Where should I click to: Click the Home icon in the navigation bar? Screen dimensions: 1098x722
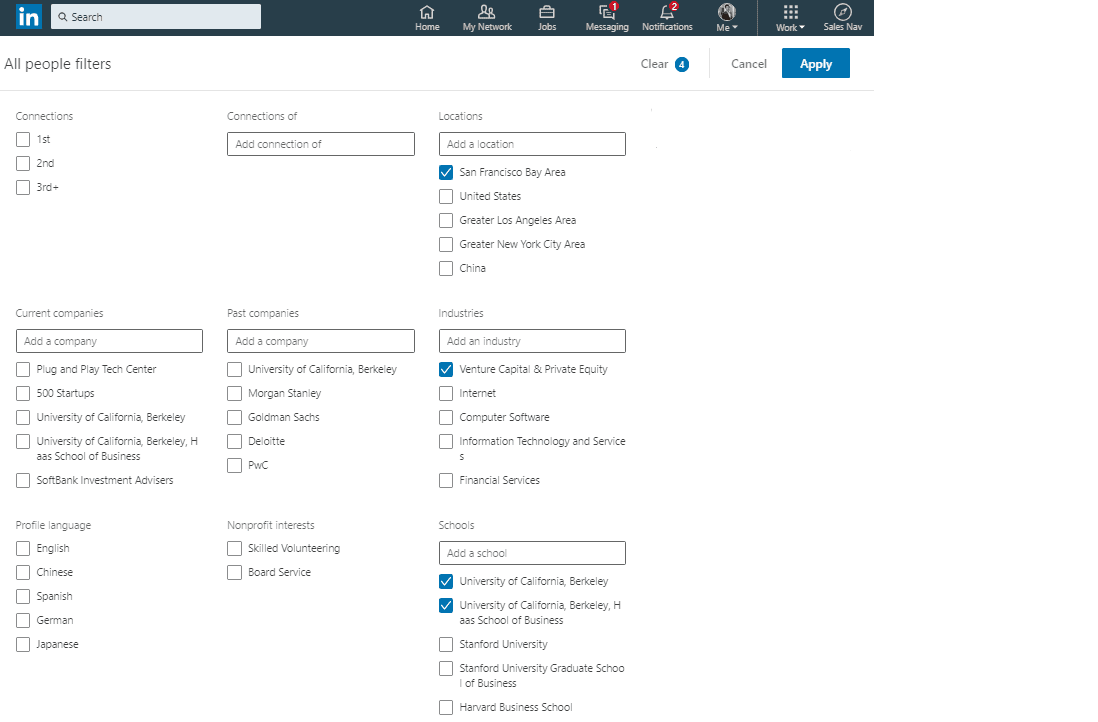pos(427,14)
